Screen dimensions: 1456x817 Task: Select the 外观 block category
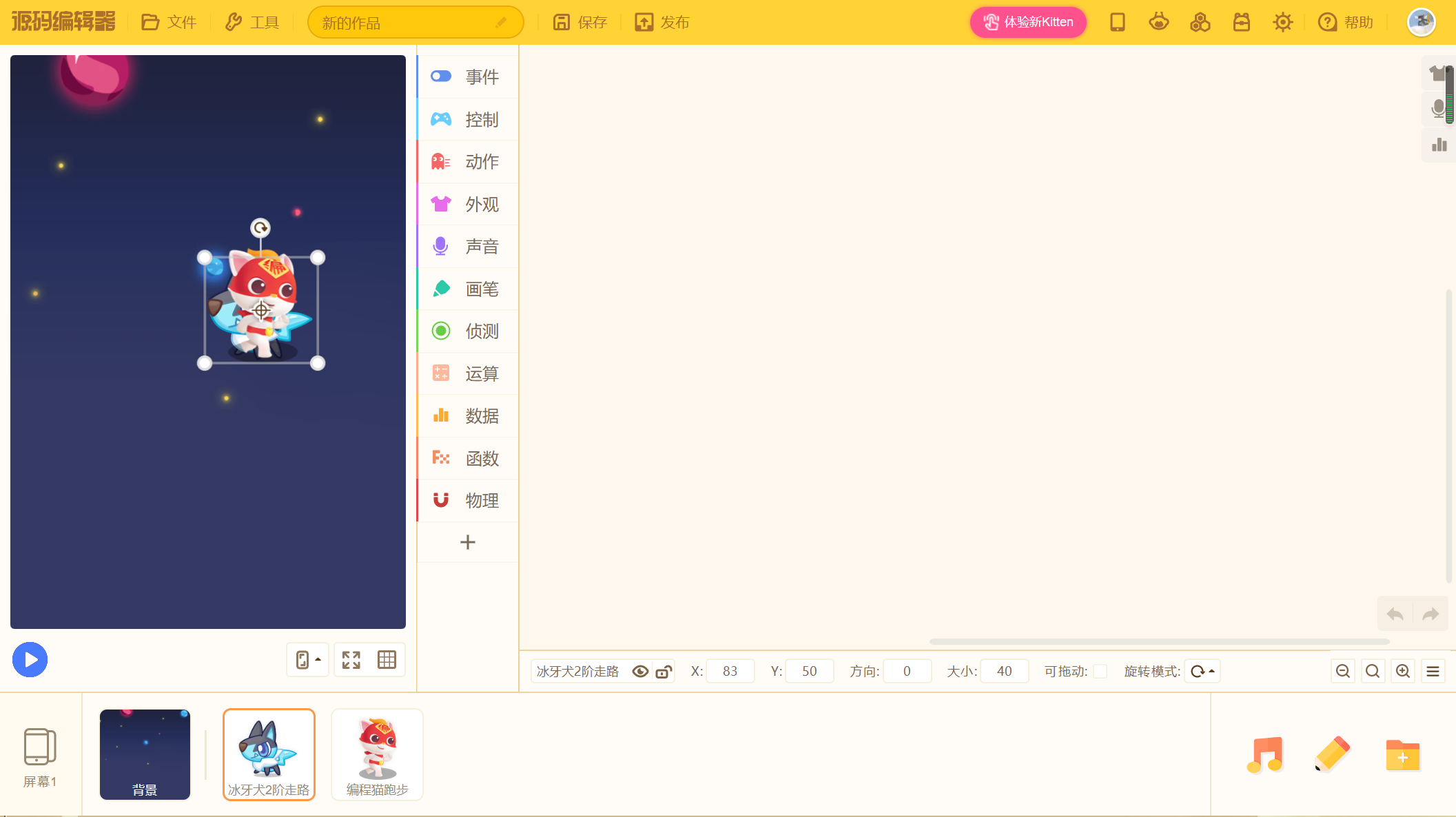click(x=468, y=204)
